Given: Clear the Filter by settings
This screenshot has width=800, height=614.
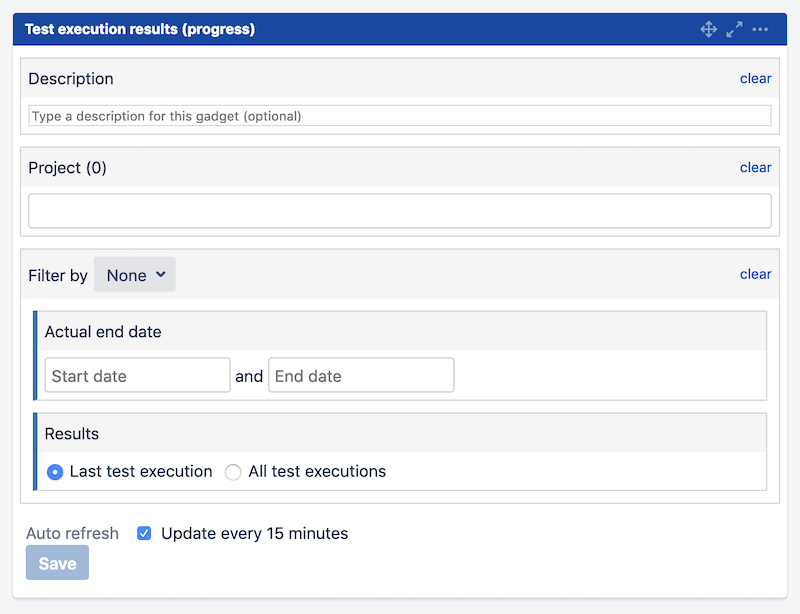Looking at the screenshot, I should 755,274.
